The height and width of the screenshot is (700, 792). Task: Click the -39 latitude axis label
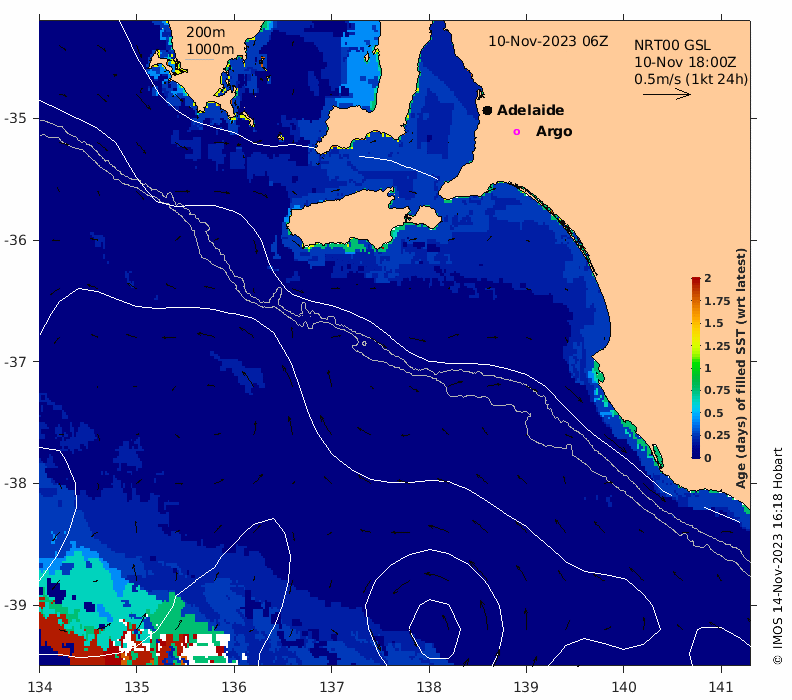[x=15, y=605]
